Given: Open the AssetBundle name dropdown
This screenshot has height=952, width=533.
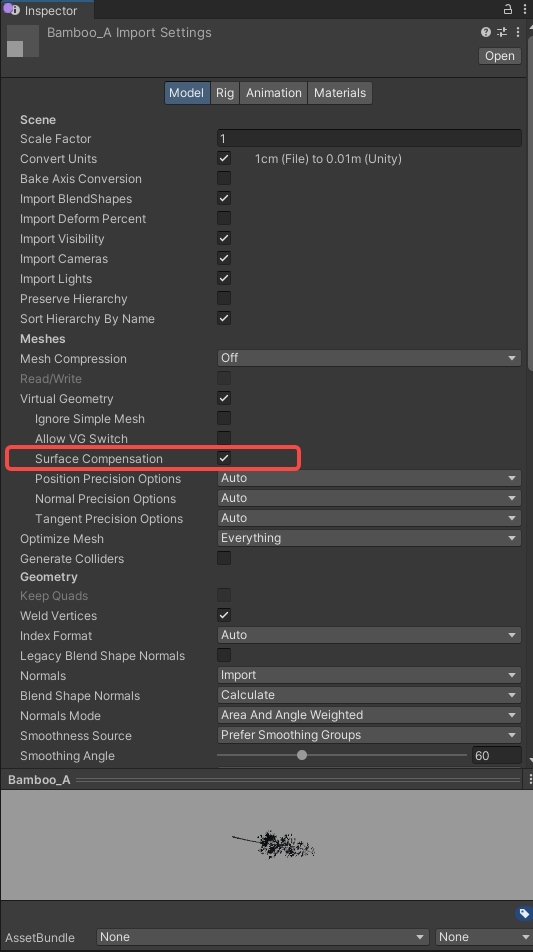Looking at the screenshot, I should pyautogui.click(x=263, y=937).
